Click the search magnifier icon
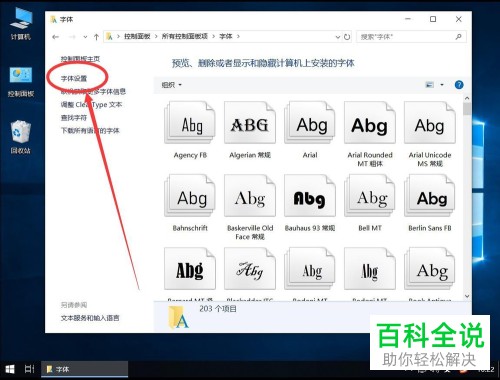This screenshot has height=380, width=500. 459,37
